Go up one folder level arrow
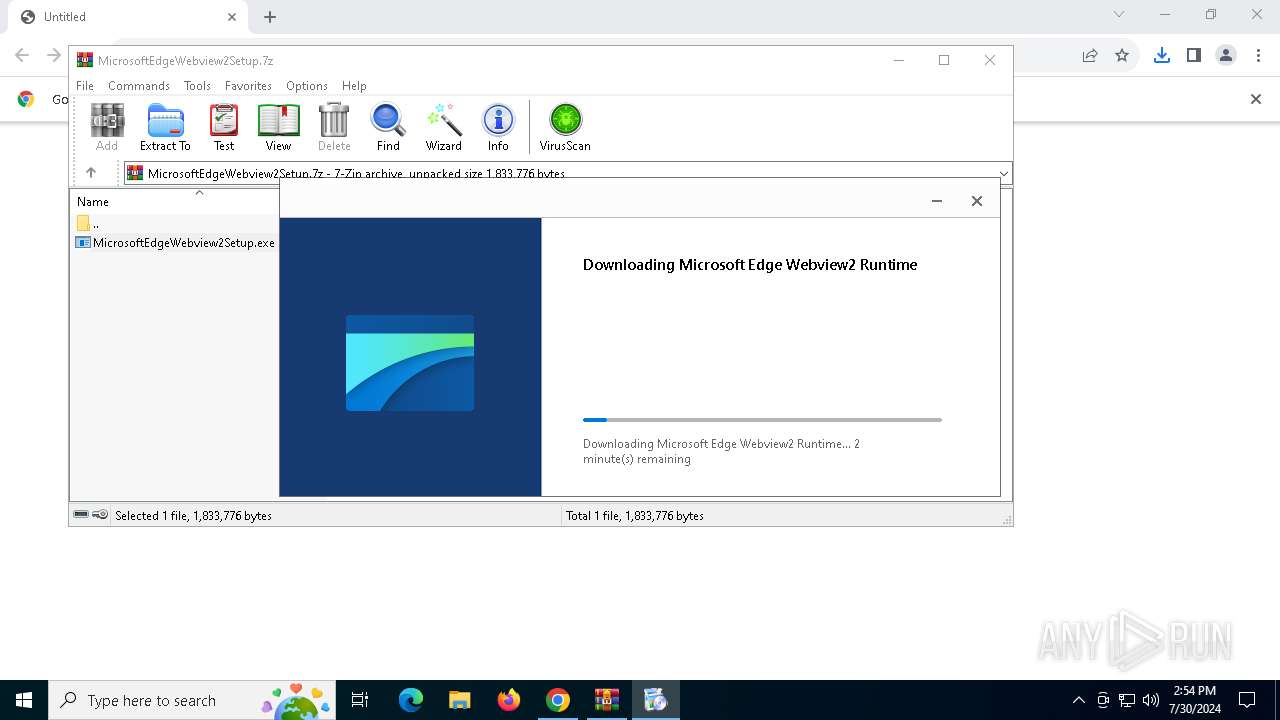Screen dimensions: 1280x720 pos(91,173)
